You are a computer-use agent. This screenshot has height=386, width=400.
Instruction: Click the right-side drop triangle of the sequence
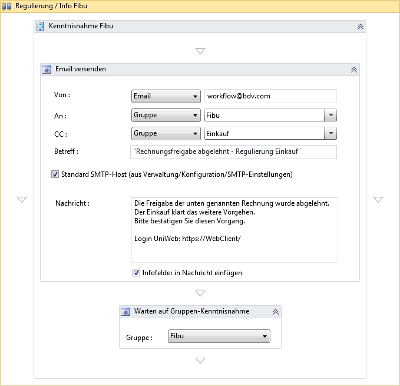[378, 200]
